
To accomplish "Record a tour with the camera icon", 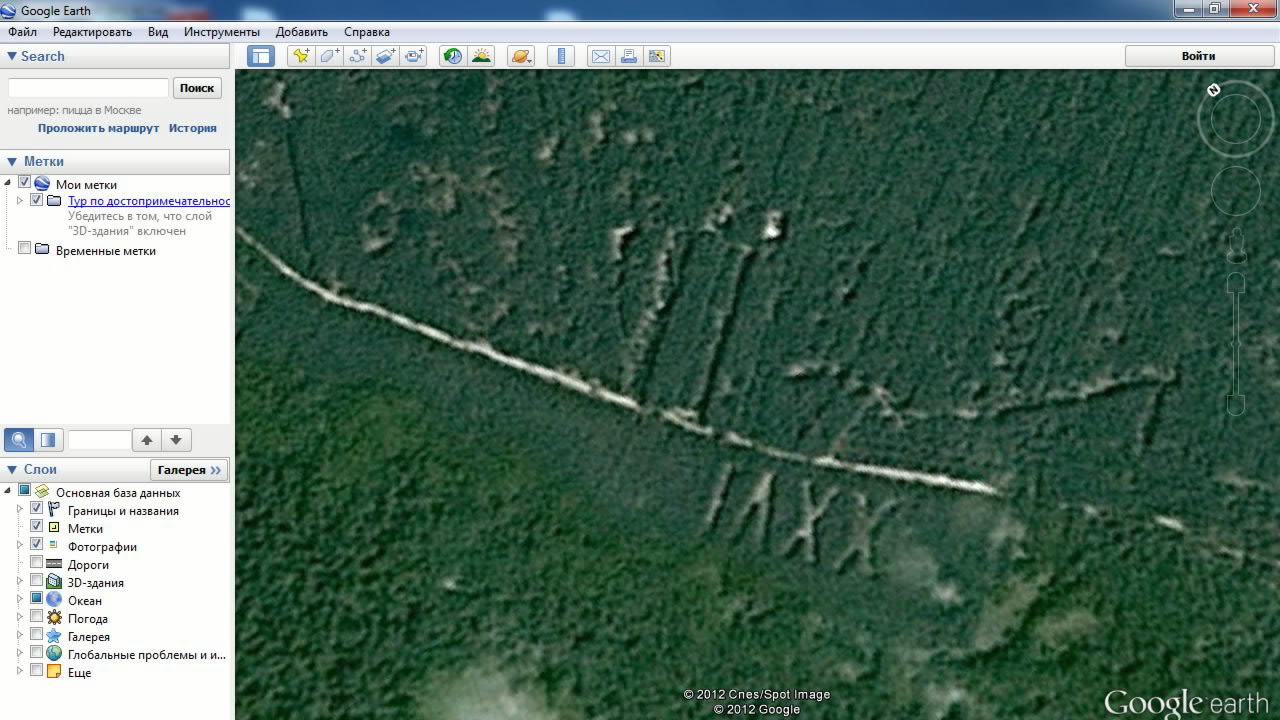I will click(414, 56).
